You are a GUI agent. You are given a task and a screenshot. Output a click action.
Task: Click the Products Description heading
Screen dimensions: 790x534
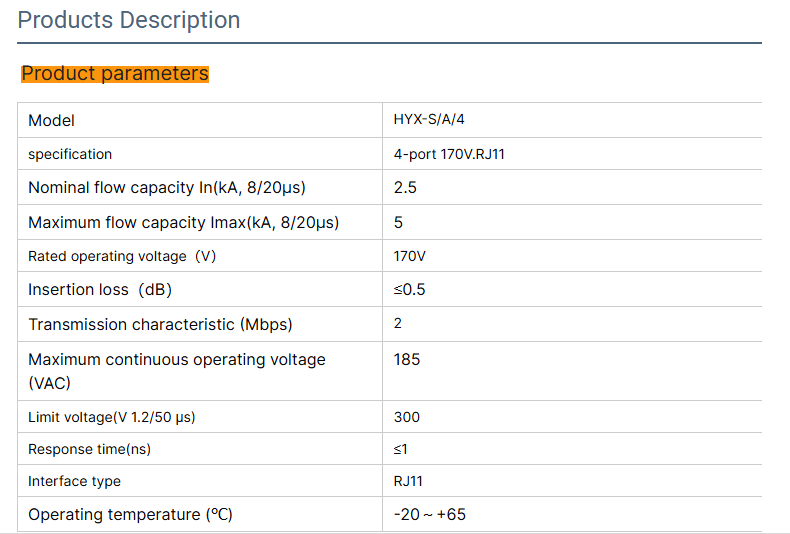129,20
